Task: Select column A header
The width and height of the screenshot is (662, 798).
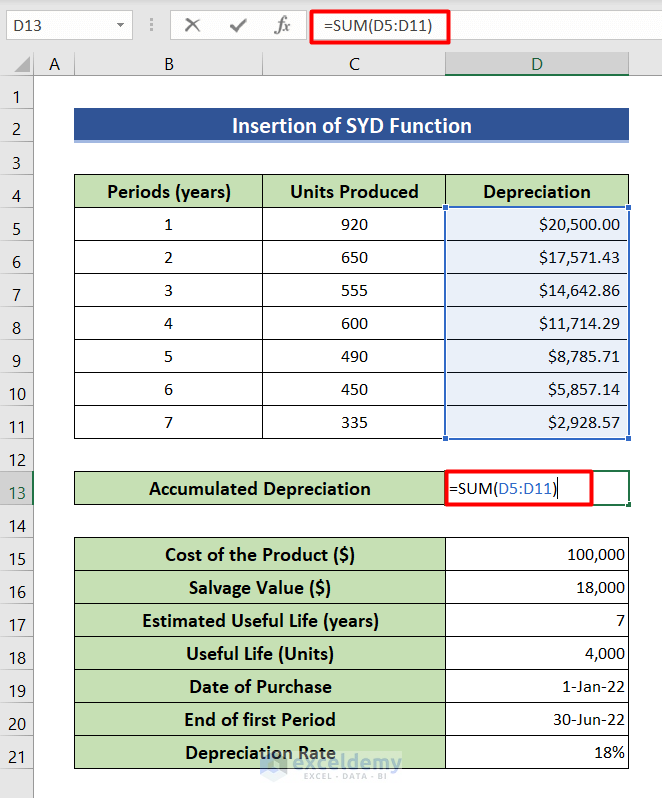Action: [54, 65]
